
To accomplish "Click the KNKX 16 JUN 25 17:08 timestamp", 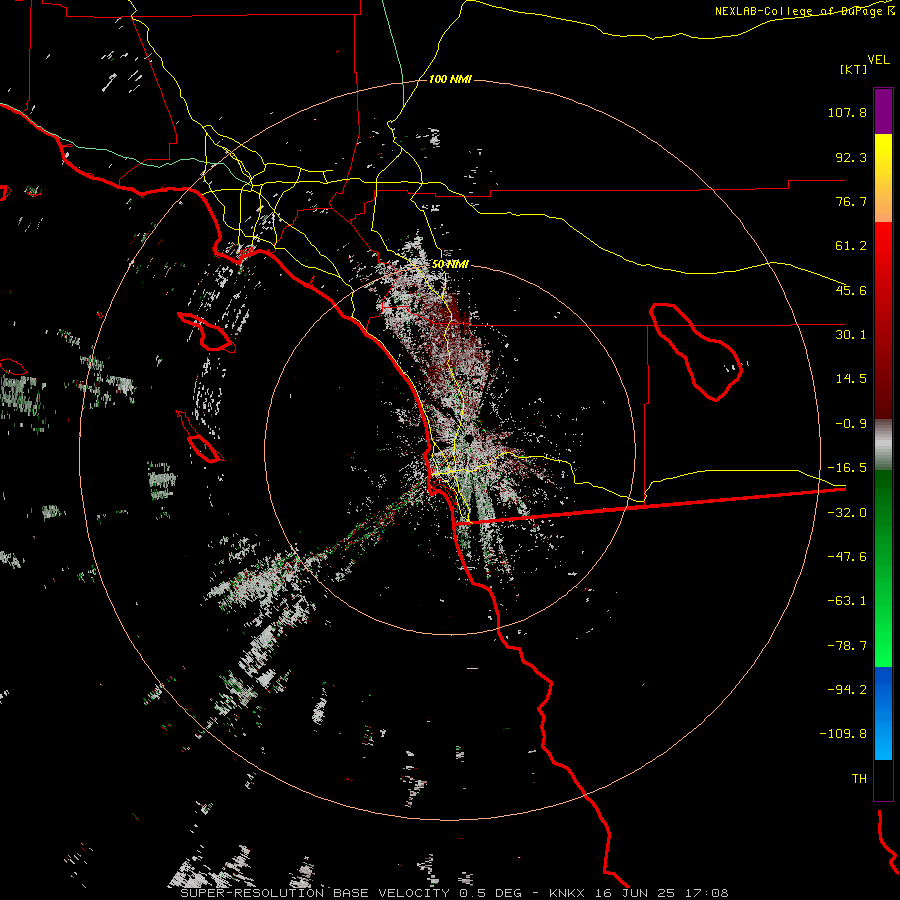I will click(x=639, y=893).
